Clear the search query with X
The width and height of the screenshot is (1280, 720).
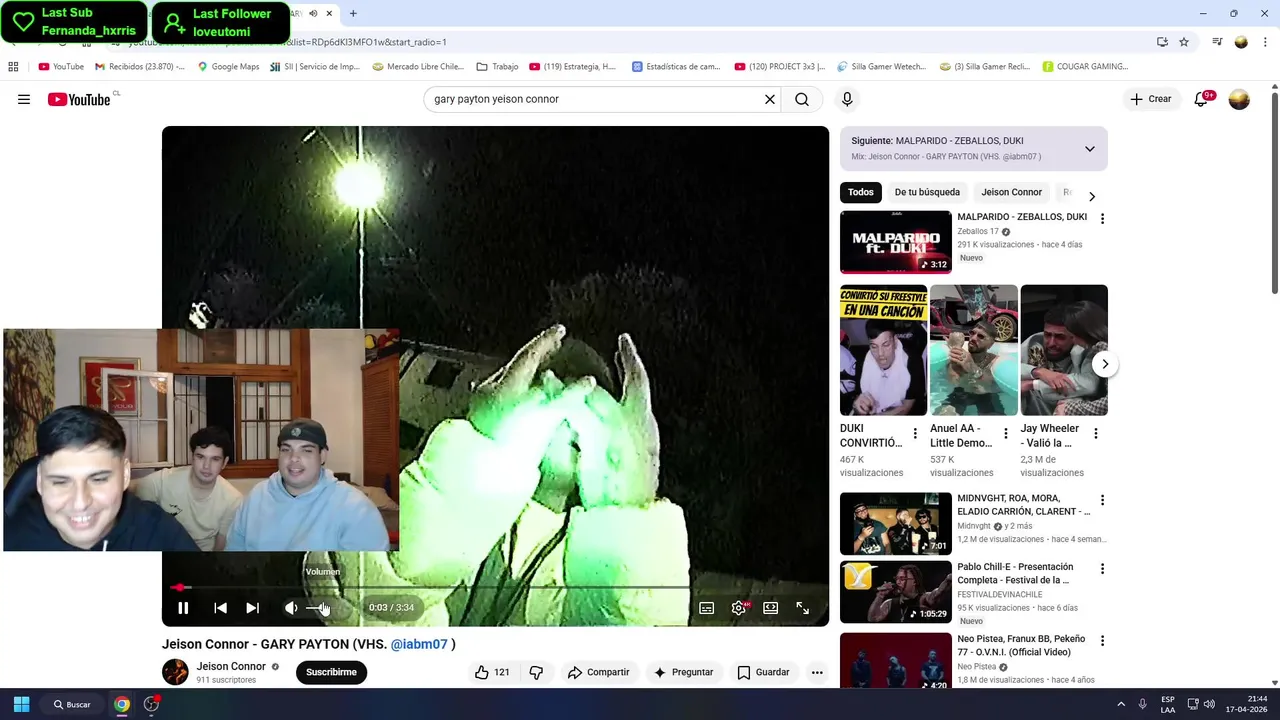pyautogui.click(x=770, y=99)
